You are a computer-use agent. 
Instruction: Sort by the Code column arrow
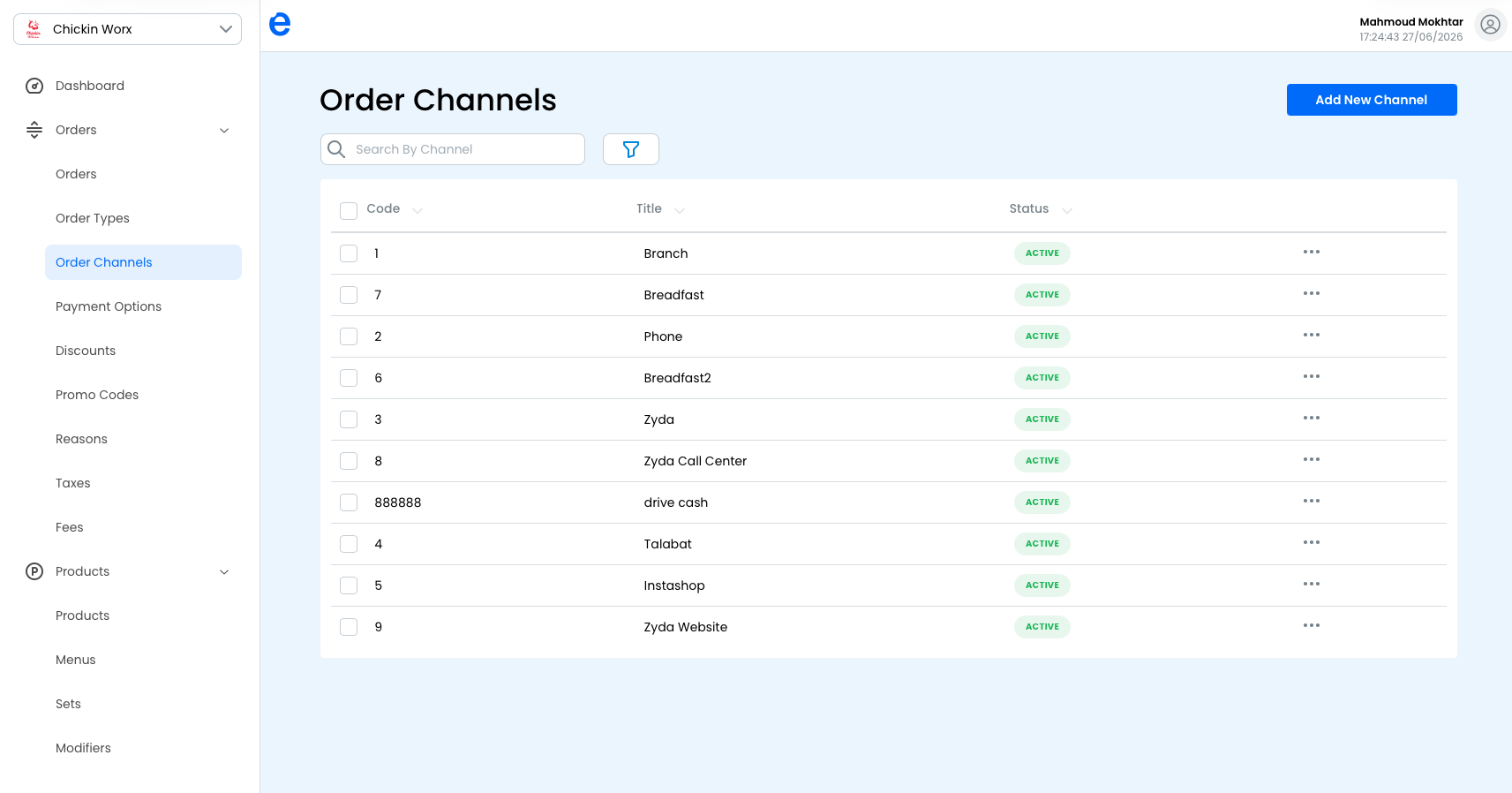[x=417, y=210]
